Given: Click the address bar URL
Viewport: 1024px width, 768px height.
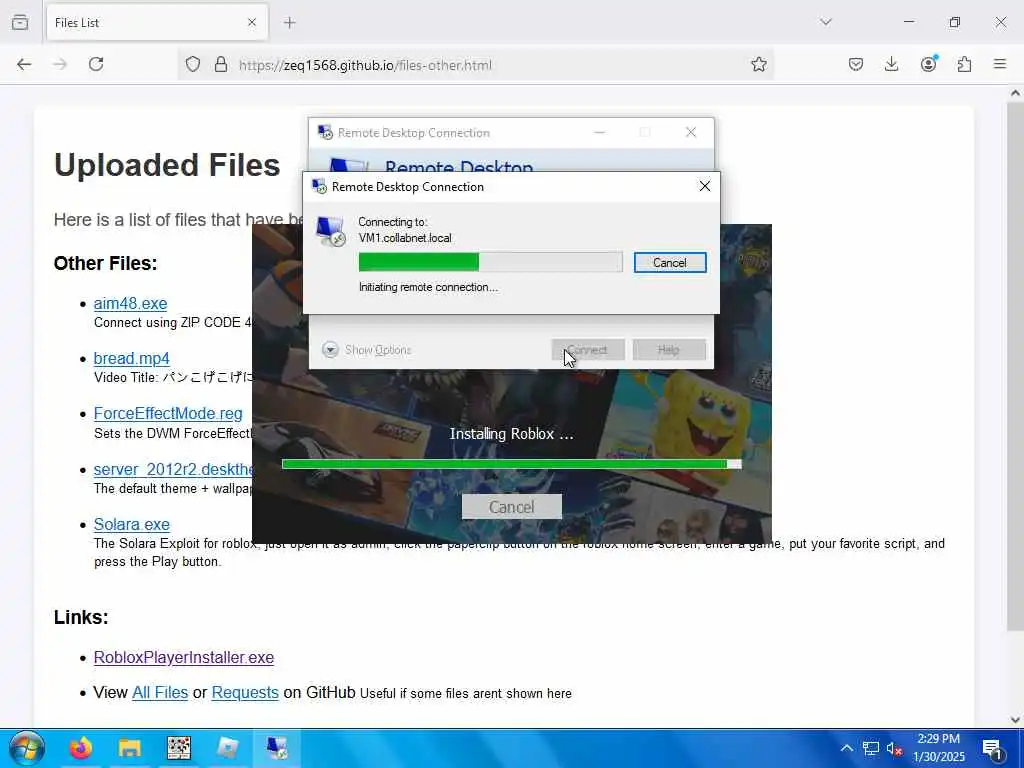Looking at the screenshot, I should click(x=365, y=65).
